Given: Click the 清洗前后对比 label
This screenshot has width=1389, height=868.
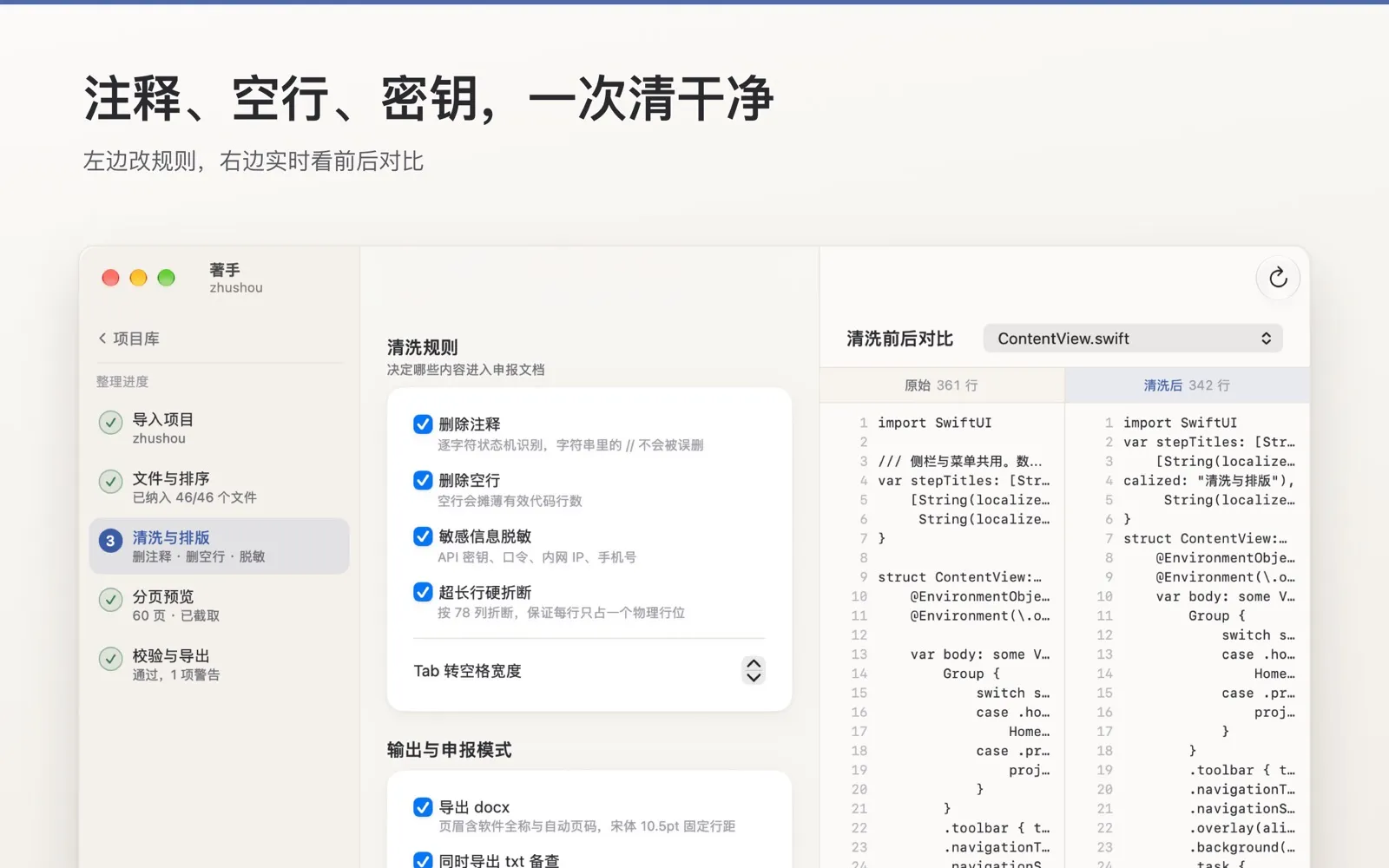Looking at the screenshot, I should pyautogui.click(x=899, y=339).
